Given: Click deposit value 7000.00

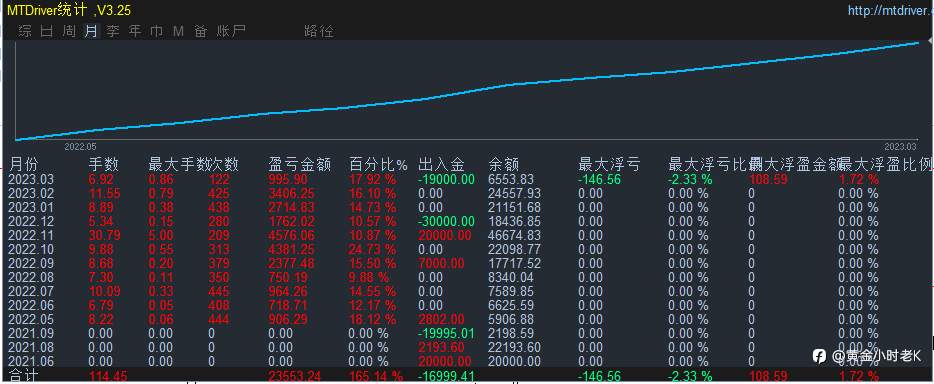Looking at the screenshot, I should click(x=440, y=263).
